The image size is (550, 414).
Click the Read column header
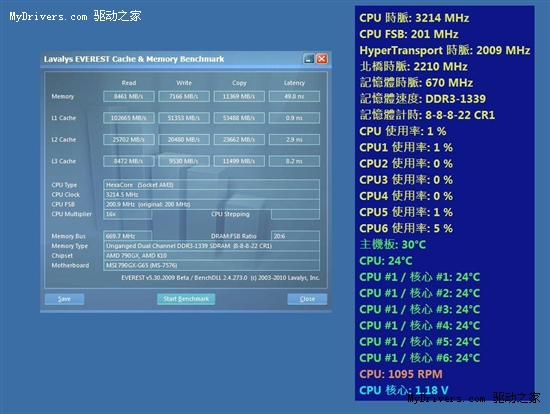click(x=129, y=83)
